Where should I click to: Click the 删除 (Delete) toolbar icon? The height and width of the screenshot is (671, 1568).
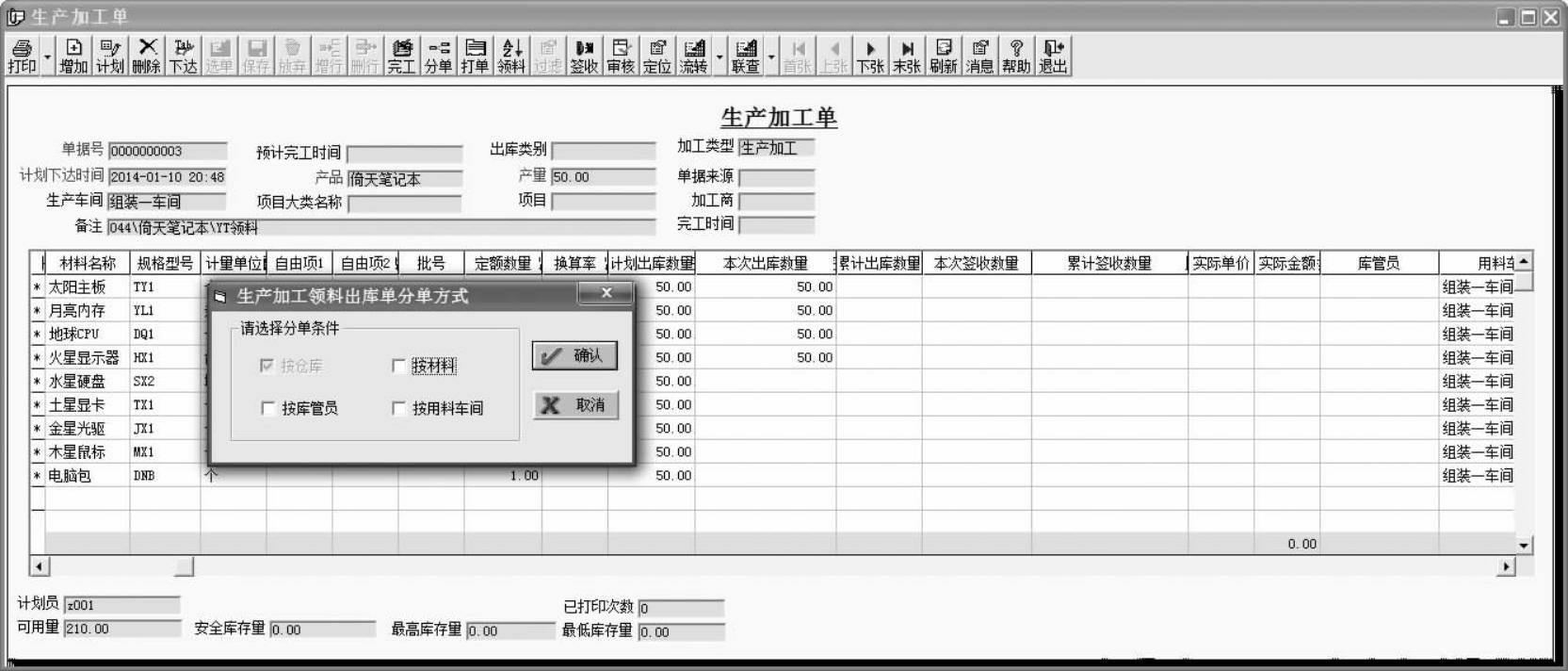147,57
